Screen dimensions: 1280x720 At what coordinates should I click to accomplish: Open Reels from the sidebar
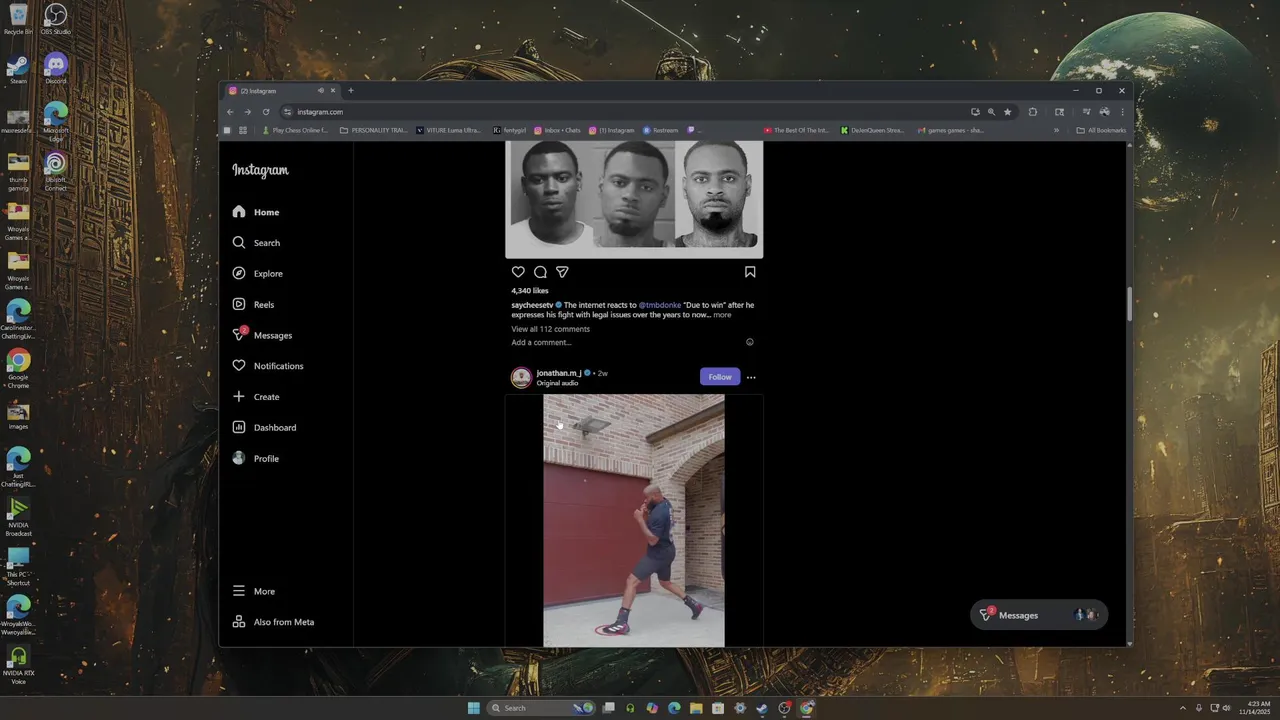(253, 304)
